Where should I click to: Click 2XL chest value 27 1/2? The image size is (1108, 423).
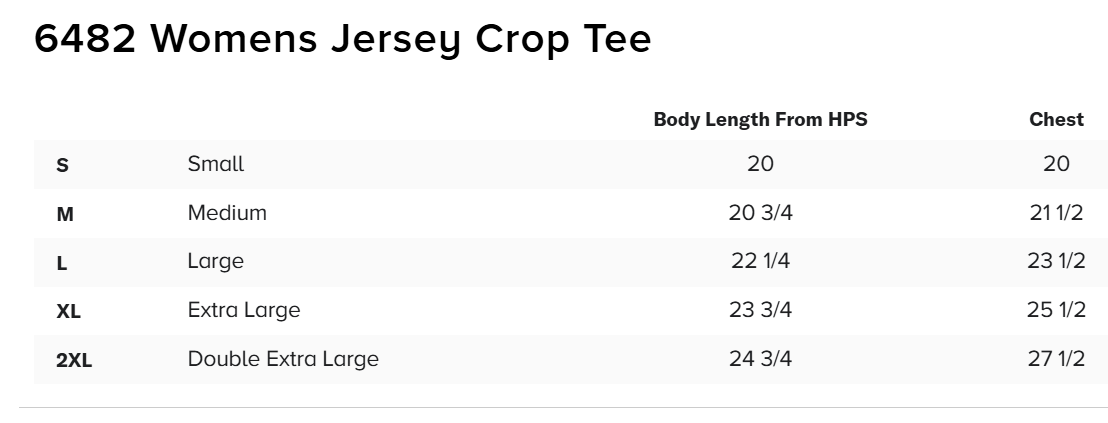[x=1056, y=359]
